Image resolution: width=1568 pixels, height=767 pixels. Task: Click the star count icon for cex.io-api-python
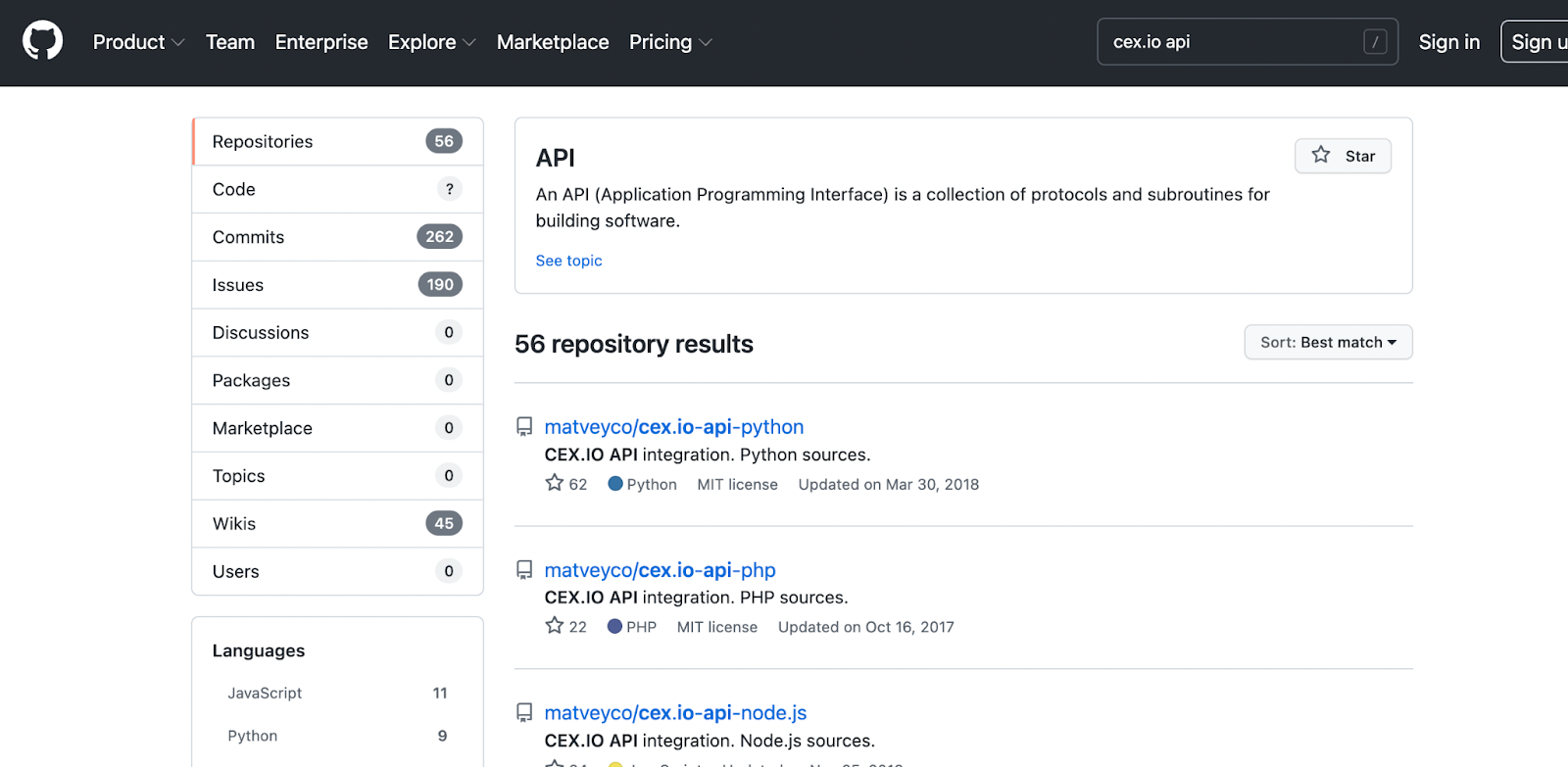tap(555, 484)
